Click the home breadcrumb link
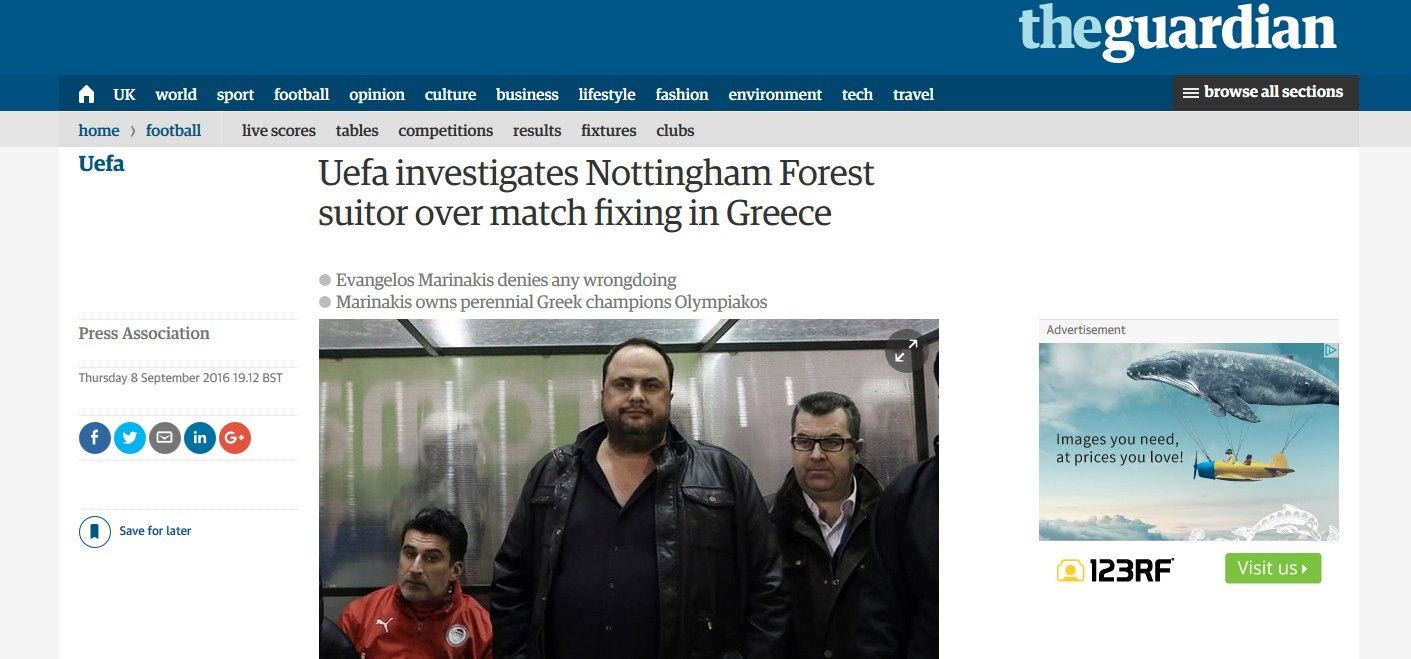This screenshot has height=659, width=1411. pos(99,130)
